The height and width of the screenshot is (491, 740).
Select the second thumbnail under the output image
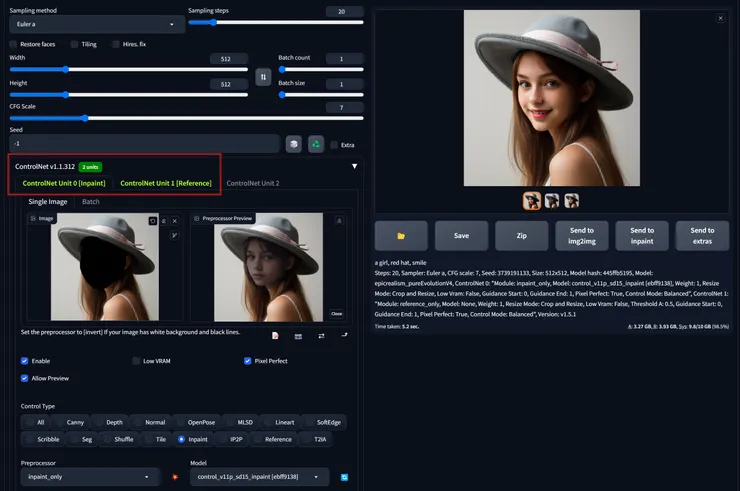tap(552, 200)
